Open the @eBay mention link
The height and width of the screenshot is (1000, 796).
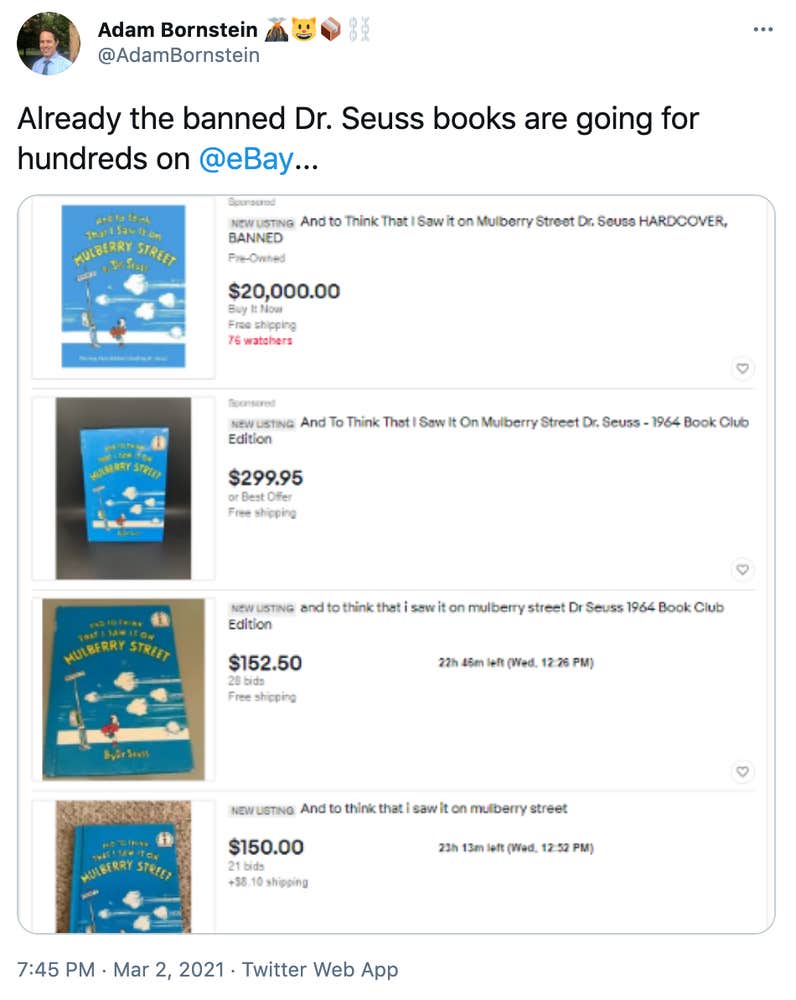(245, 158)
